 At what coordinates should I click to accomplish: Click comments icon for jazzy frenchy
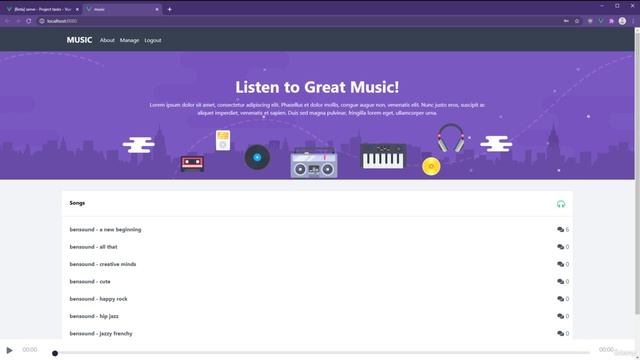[x=560, y=333]
